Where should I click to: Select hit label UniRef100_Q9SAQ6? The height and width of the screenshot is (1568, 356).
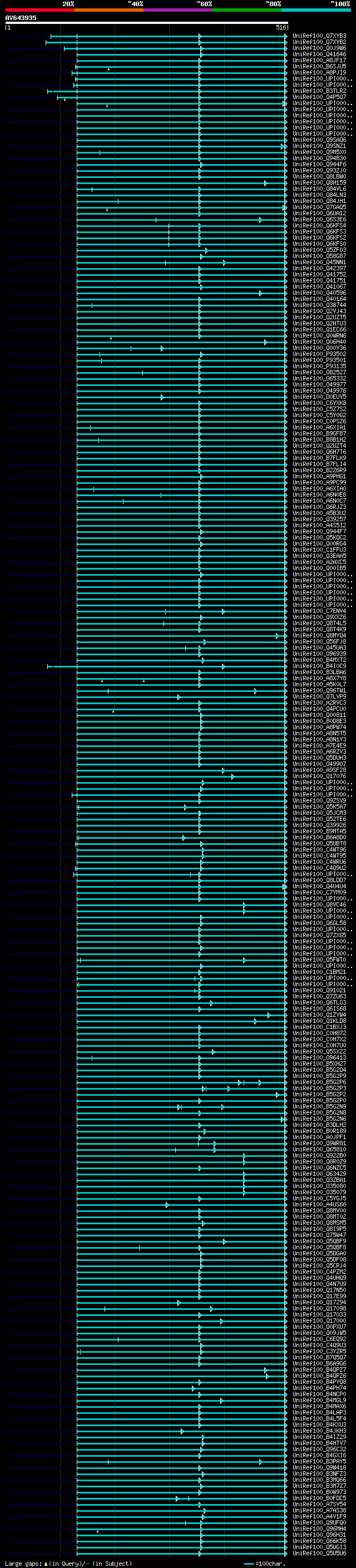pyautogui.click(x=319, y=140)
